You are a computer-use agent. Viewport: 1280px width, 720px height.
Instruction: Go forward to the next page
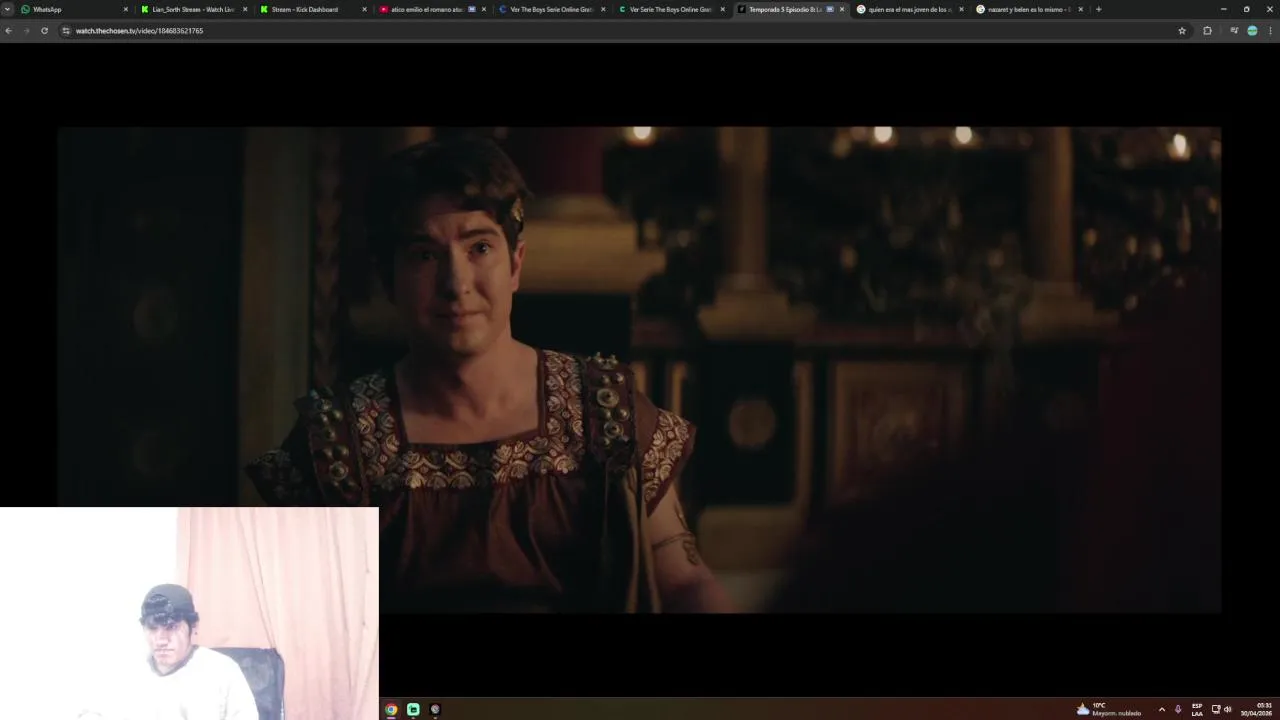(26, 31)
